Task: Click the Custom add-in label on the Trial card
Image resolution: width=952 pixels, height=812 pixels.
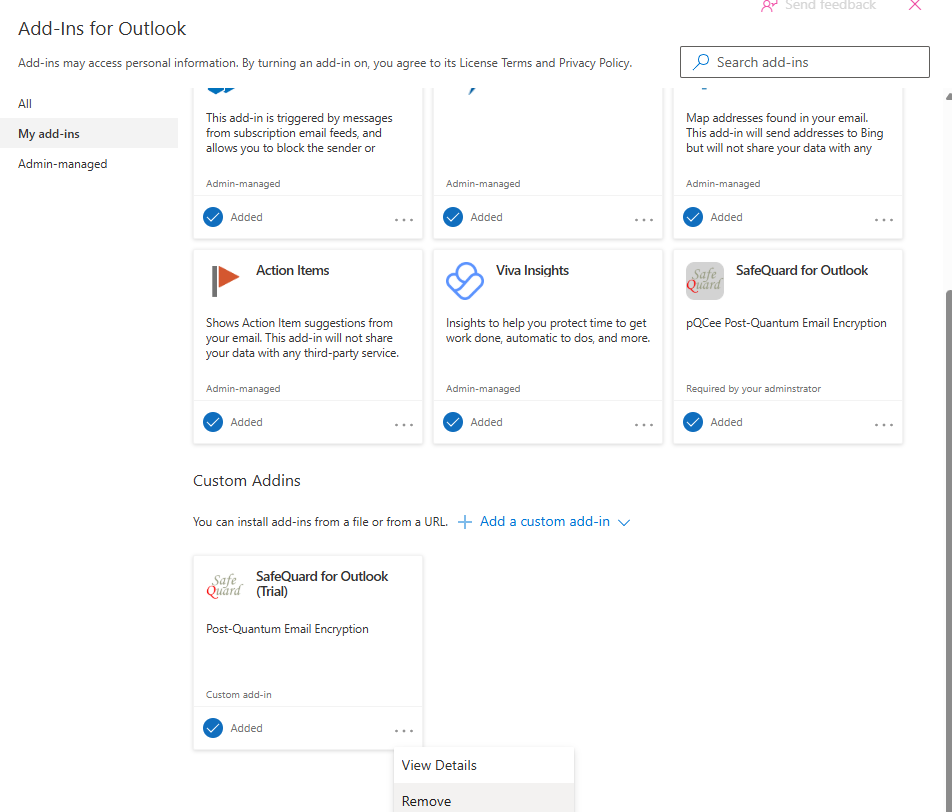Action: (239, 695)
